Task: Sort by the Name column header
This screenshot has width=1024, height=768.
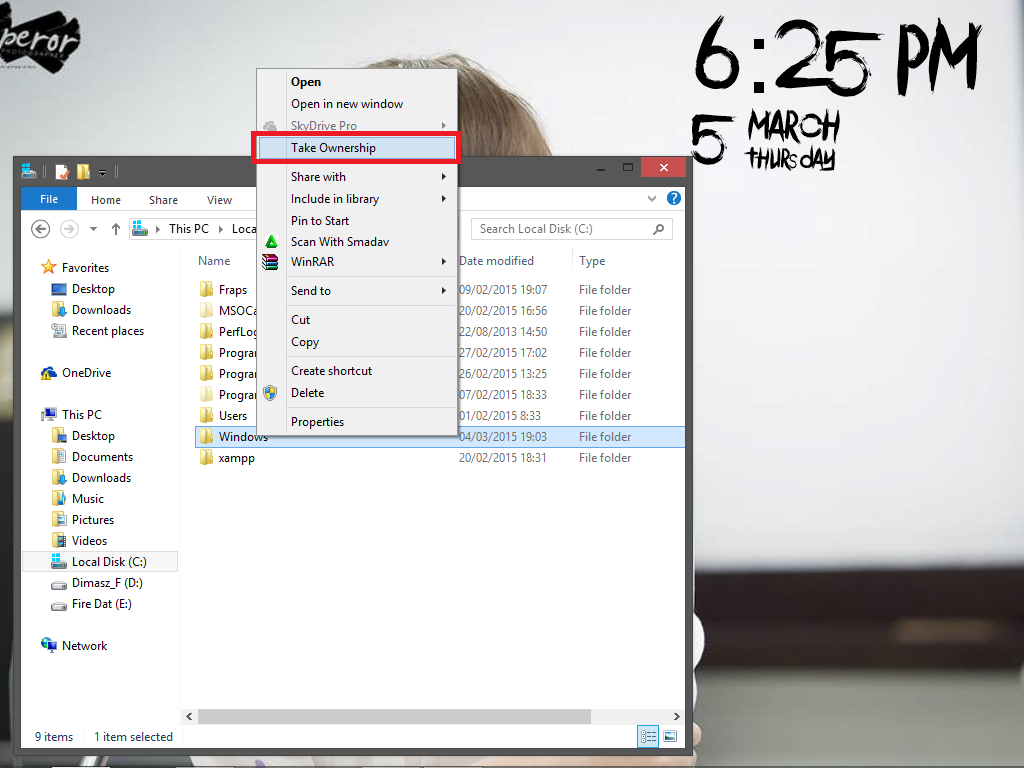Action: click(214, 261)
